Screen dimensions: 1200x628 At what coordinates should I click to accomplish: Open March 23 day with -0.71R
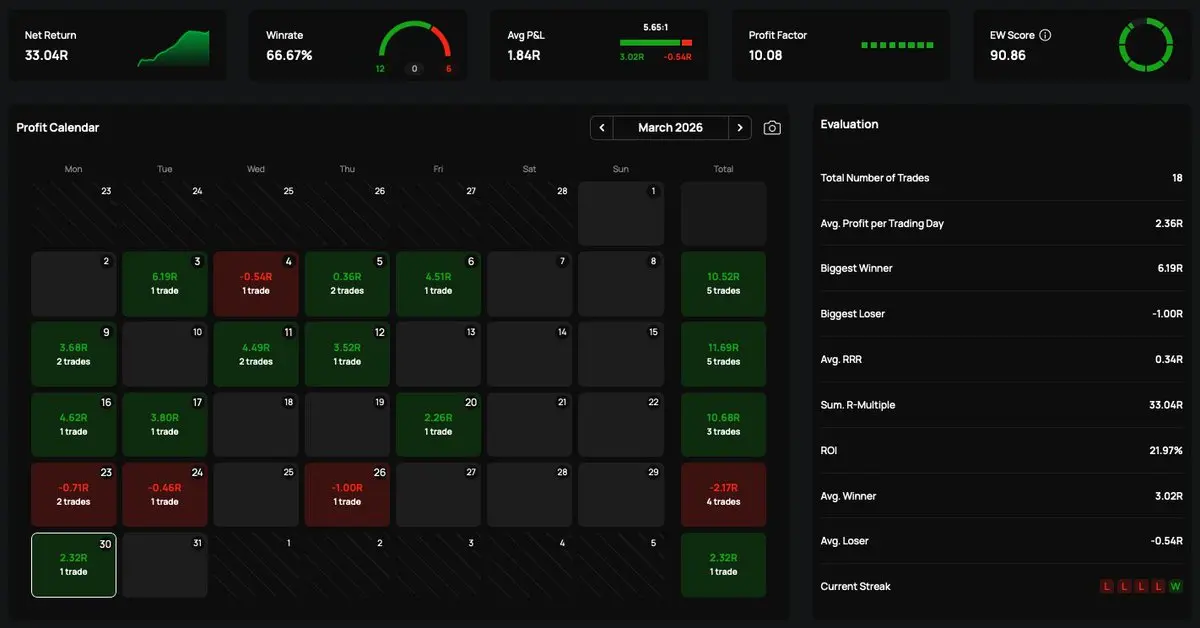[x=74, y=494]
